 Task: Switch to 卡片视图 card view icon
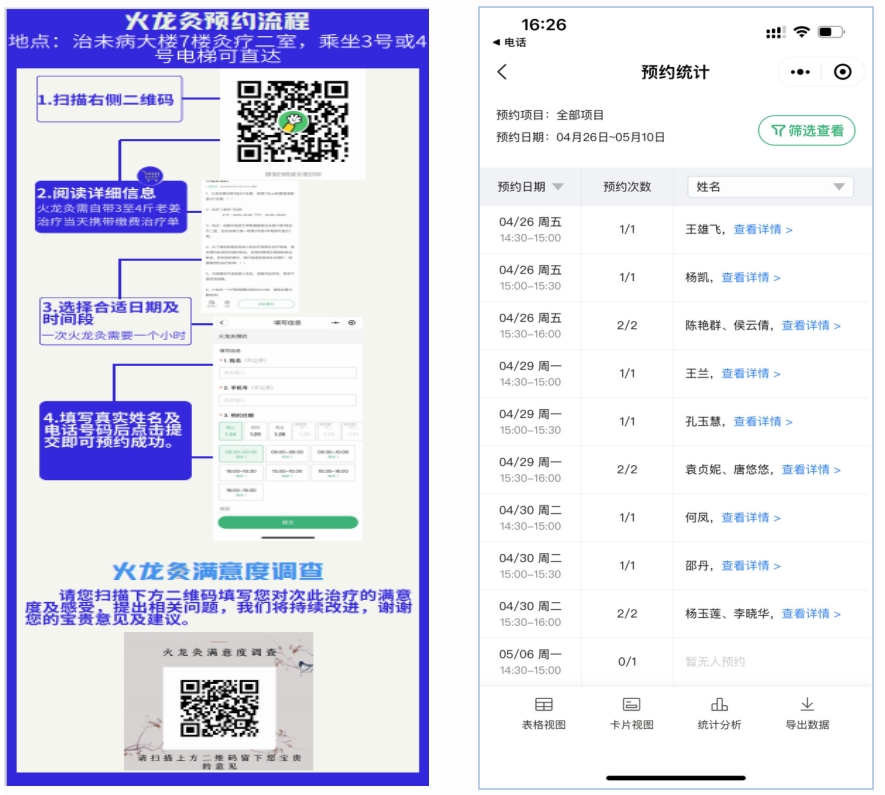pos(631,705)
